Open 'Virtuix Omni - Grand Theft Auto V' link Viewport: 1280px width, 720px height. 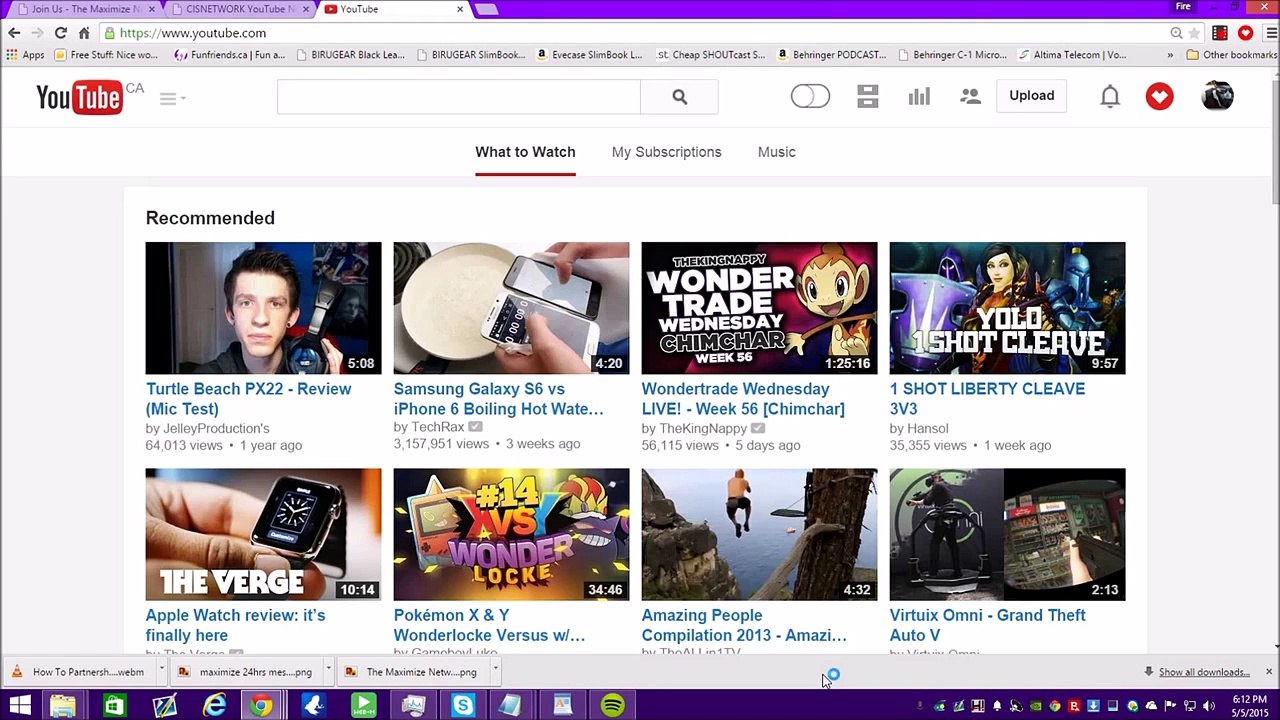(x=987, y=625)
